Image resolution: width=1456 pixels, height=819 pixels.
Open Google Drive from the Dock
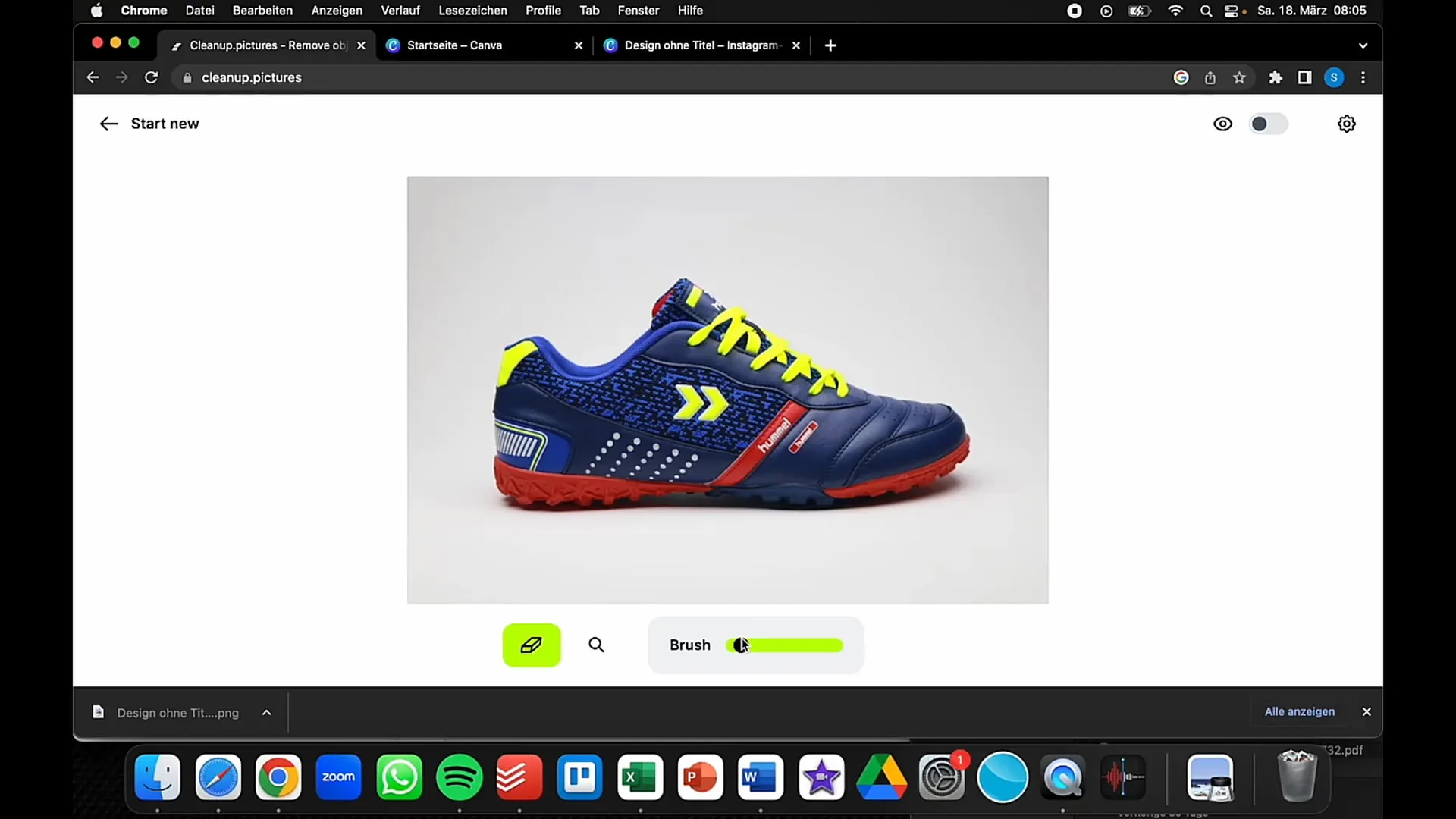(x=881, y=777)
